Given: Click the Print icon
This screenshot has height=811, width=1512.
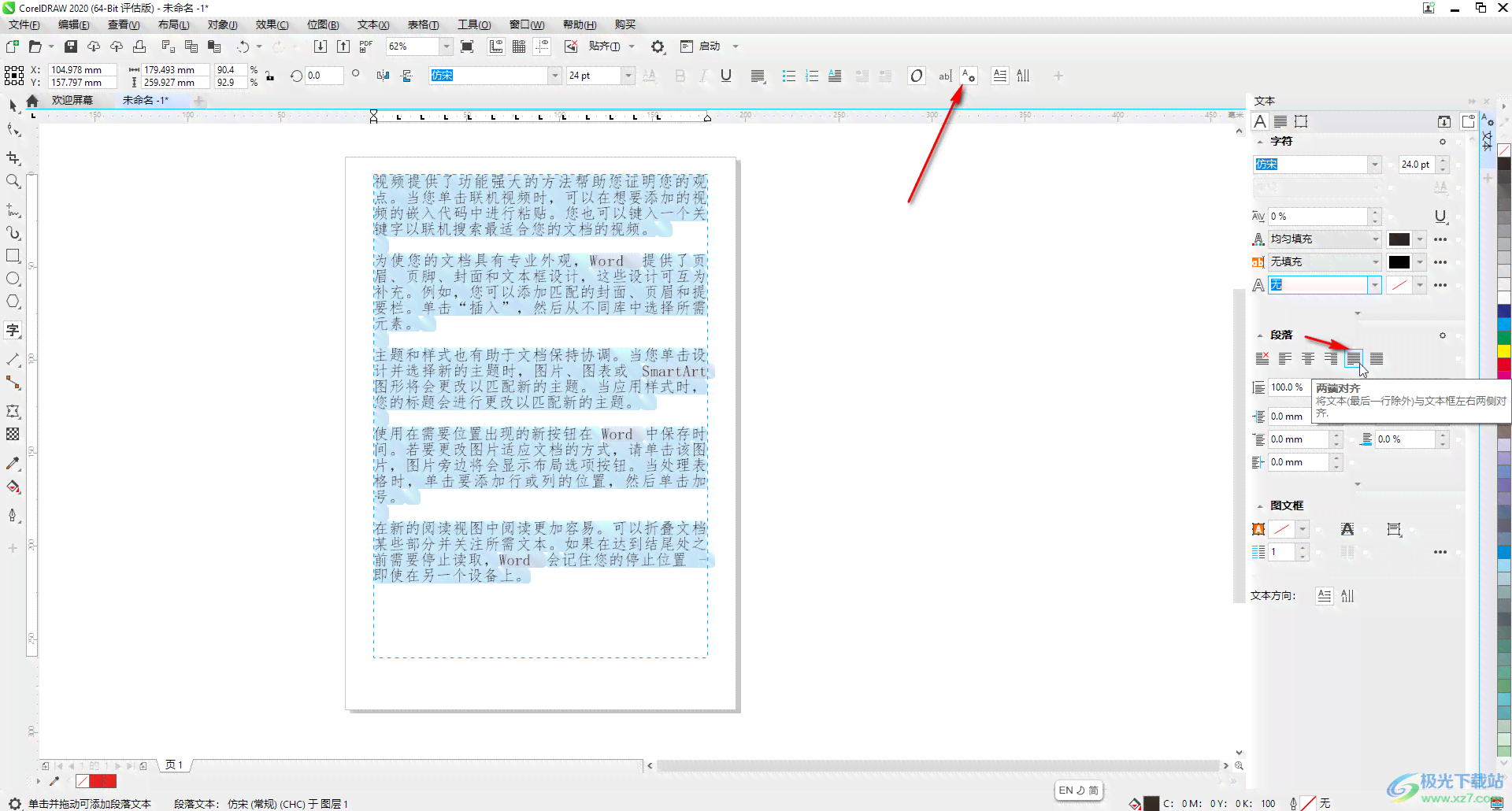Looking at the screenshot, I should [x=139, y=46].
